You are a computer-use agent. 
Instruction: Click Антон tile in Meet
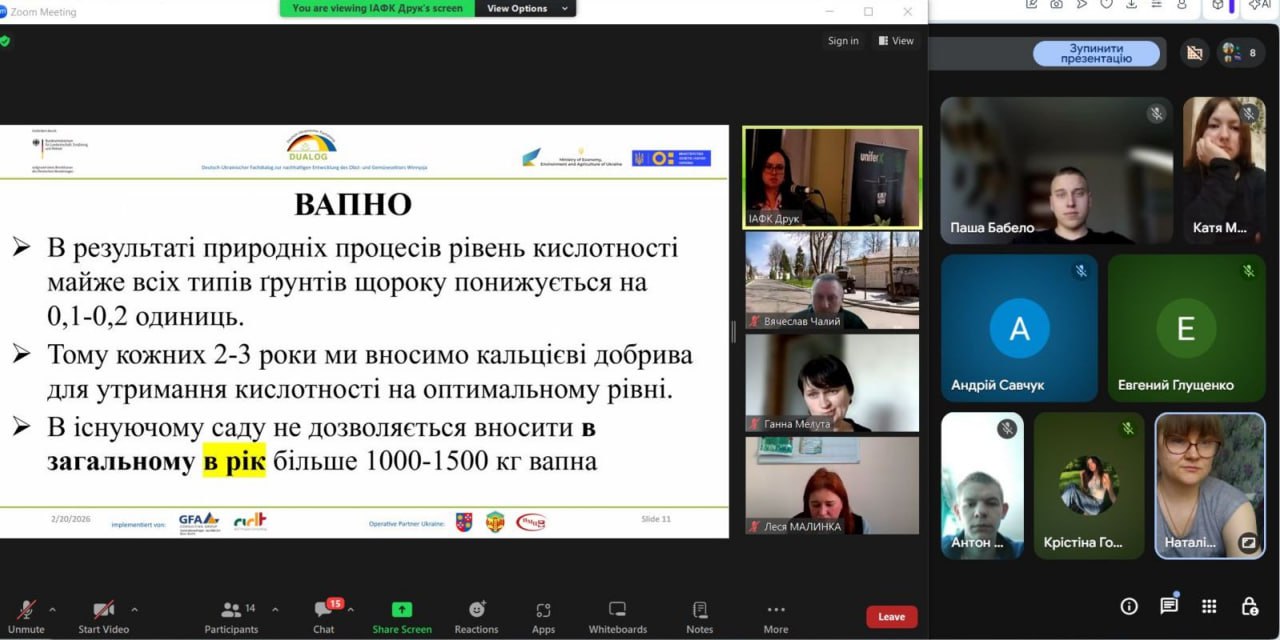click(x=982, y=485)
